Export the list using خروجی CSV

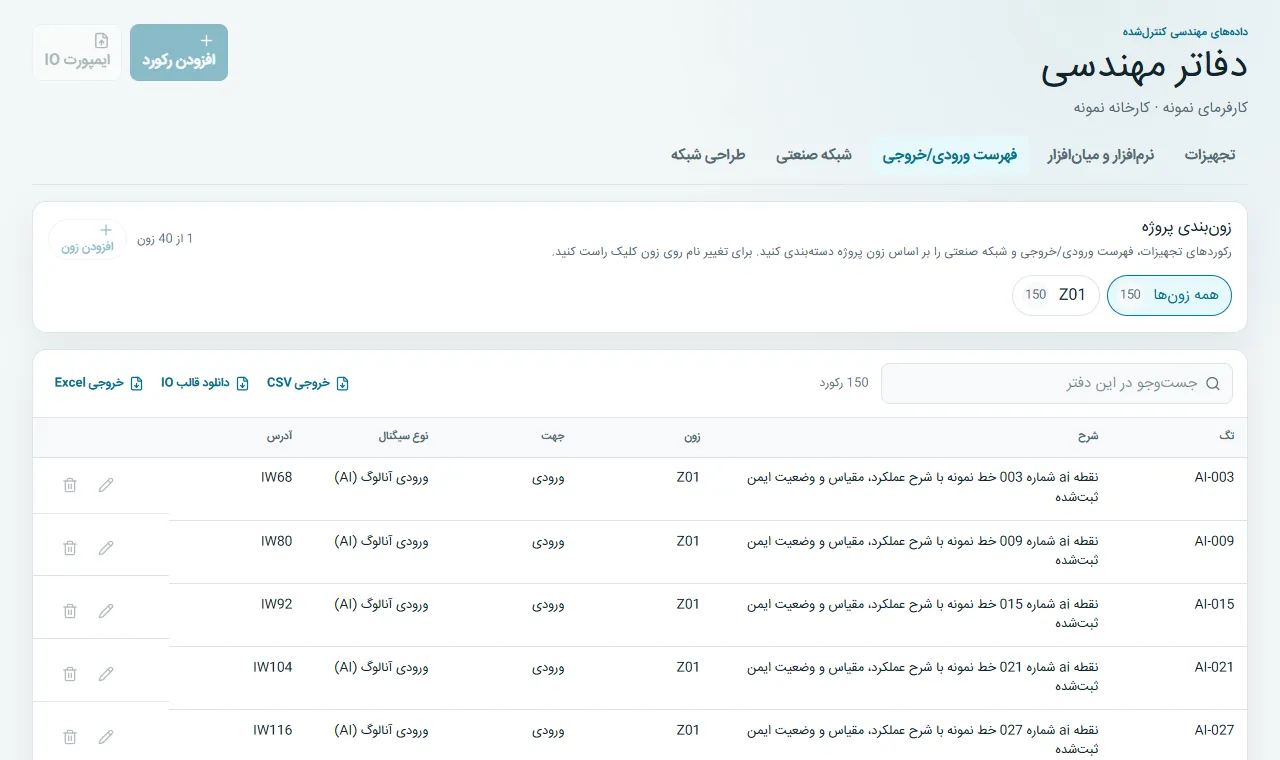(x=308, y=383)
